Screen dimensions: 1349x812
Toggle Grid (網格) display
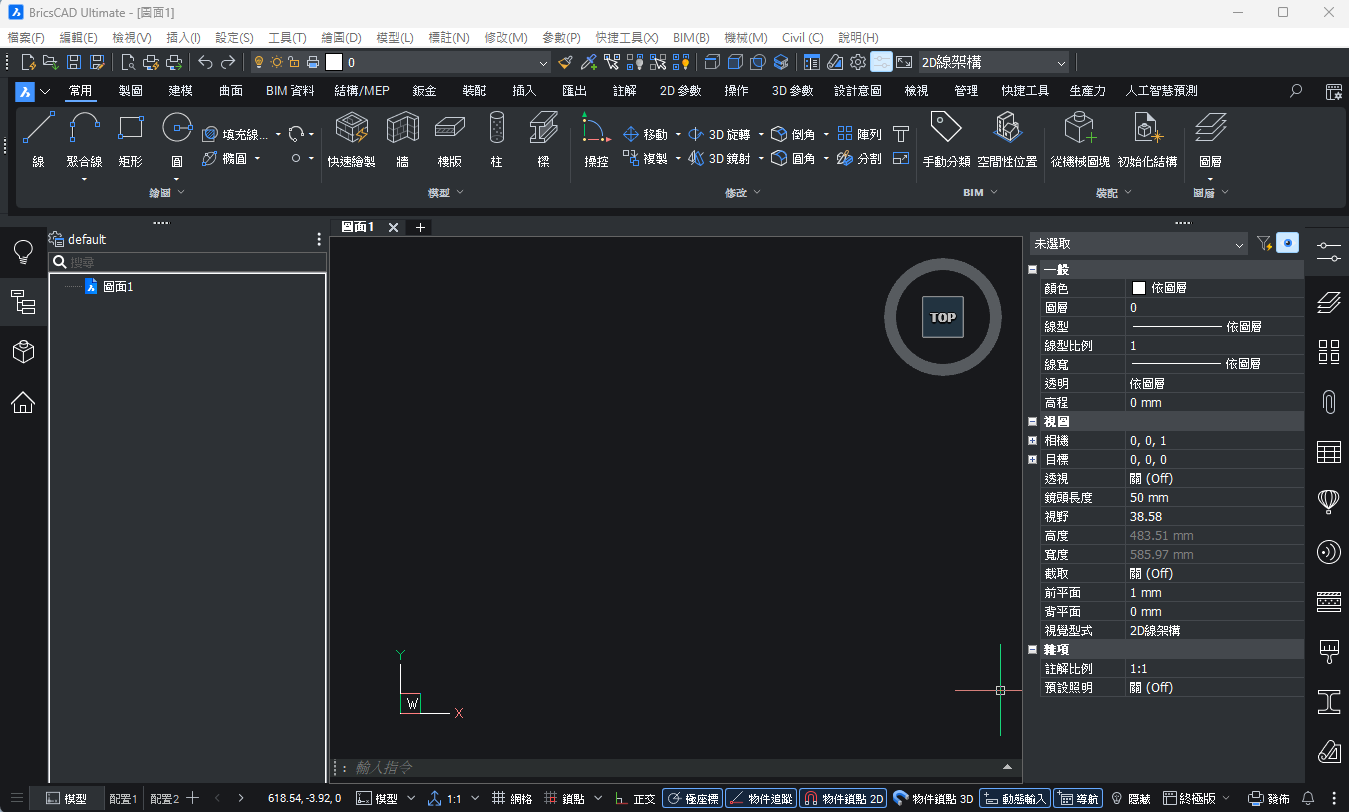[512, 798]
